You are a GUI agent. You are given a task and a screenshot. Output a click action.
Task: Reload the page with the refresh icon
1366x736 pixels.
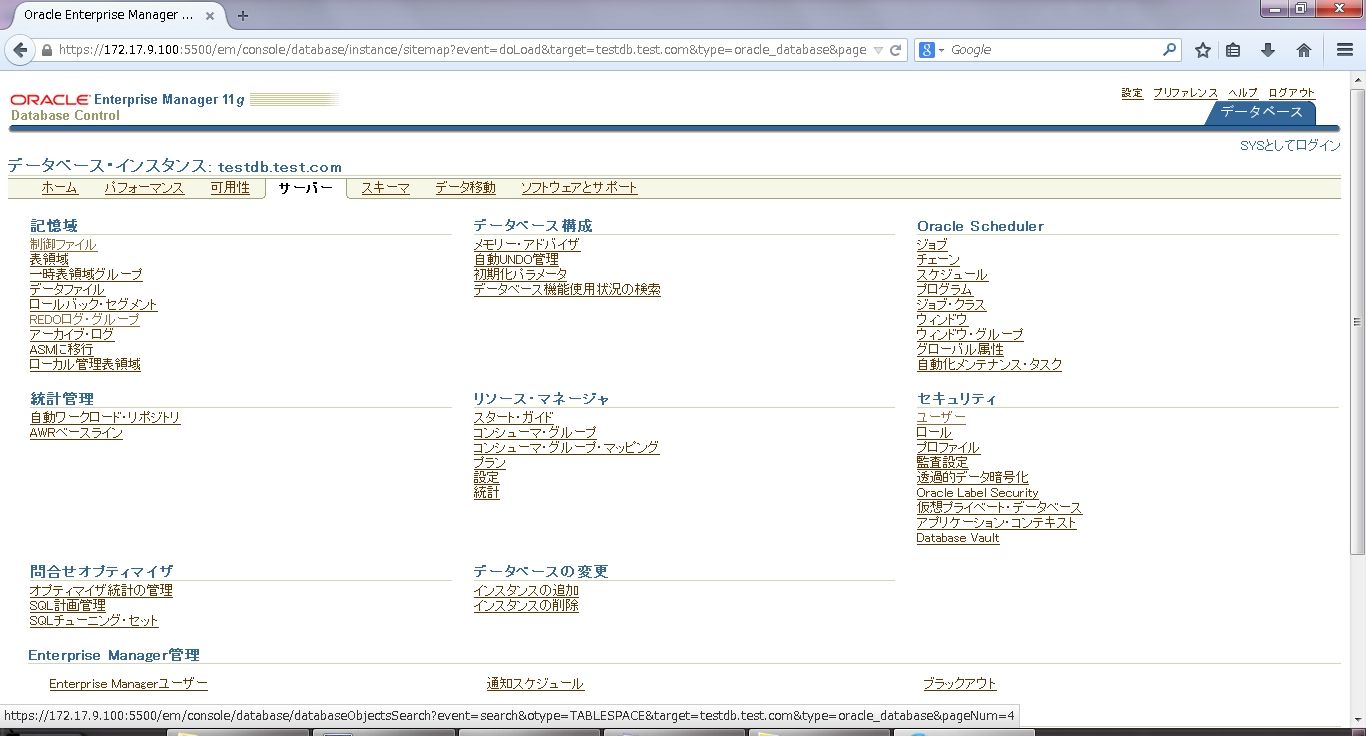[x=895, y=50]
